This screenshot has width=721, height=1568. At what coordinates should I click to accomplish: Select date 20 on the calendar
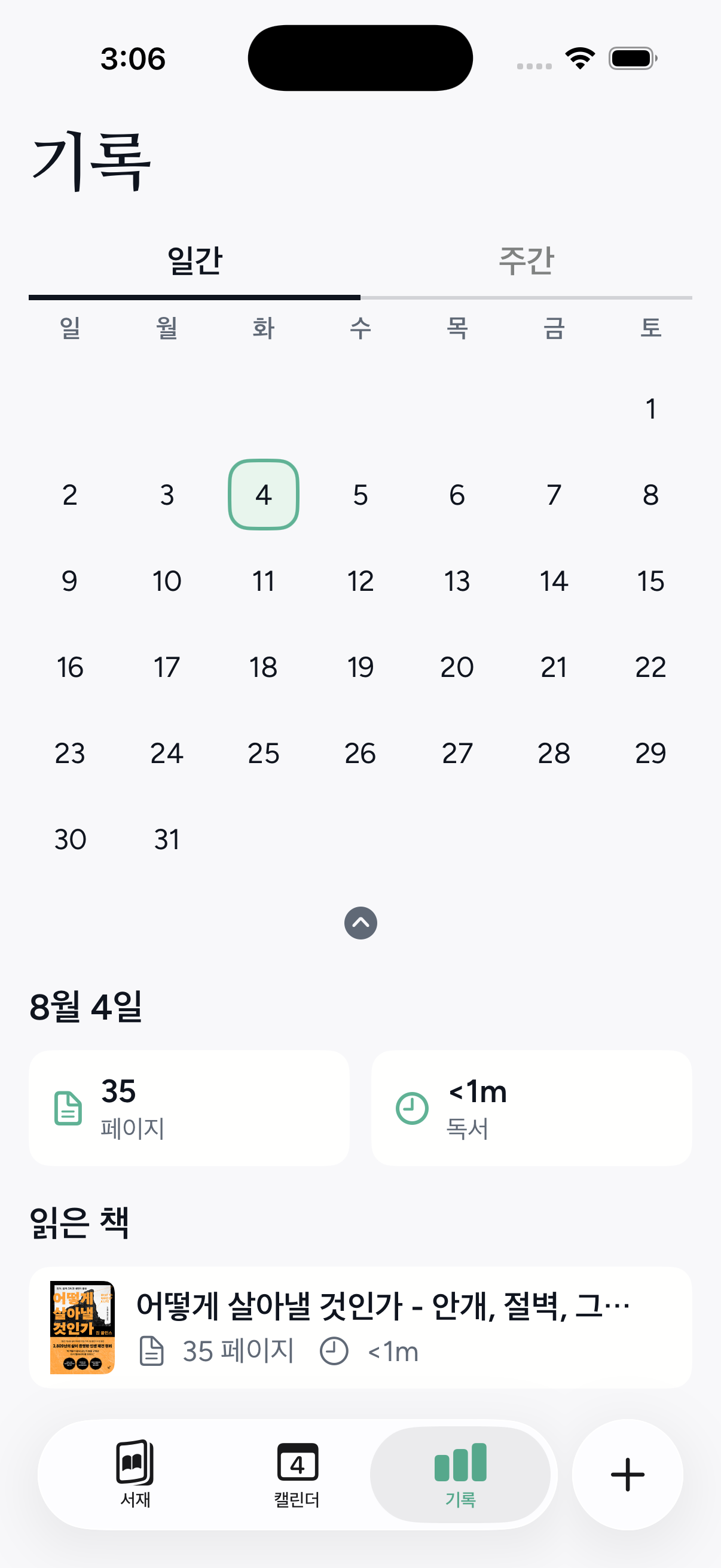click(457, 667)
